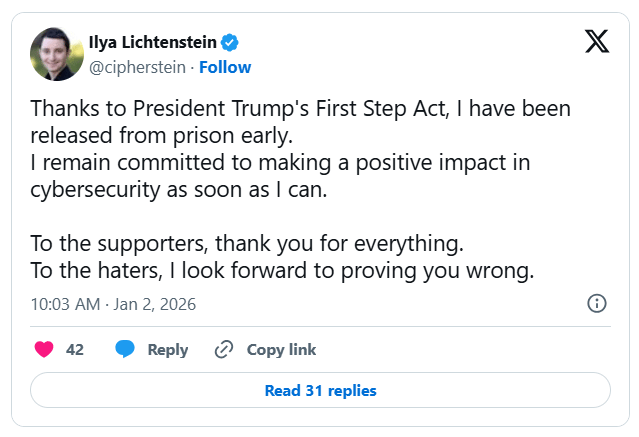Click the chain link copy icon
This screenshot has height=437, width=639.
tap(224, 349)
